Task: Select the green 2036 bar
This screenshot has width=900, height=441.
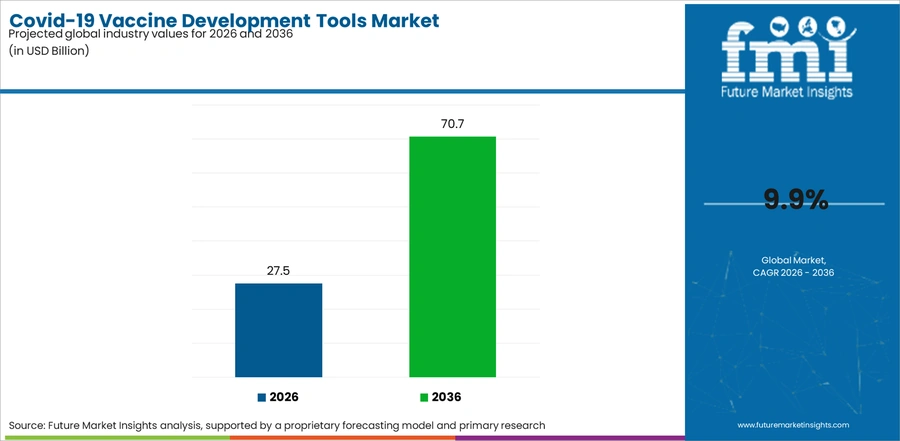Action: pyautogui.click(x=452, y=257)
